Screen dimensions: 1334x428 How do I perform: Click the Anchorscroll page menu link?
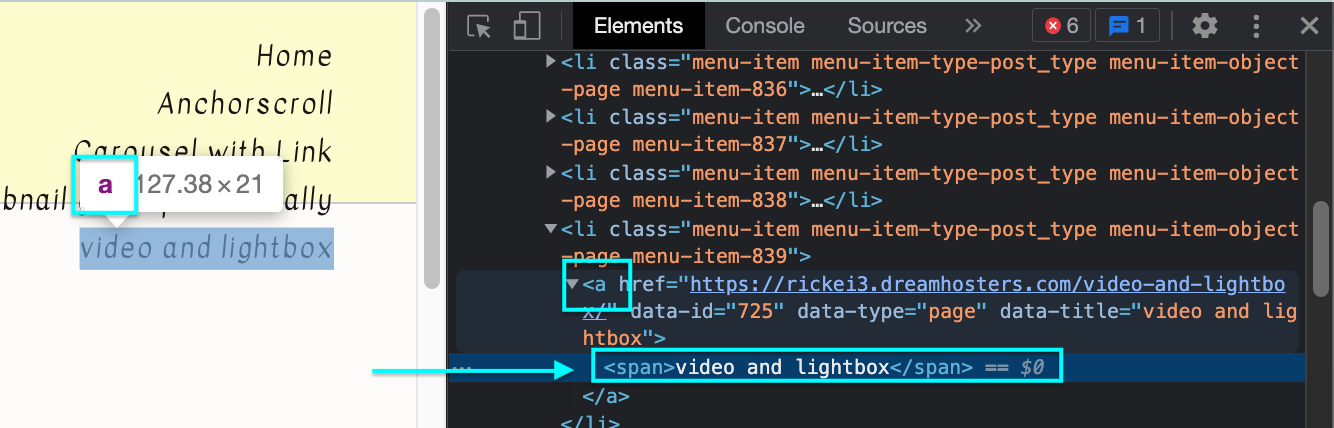(x=245, y=104)
